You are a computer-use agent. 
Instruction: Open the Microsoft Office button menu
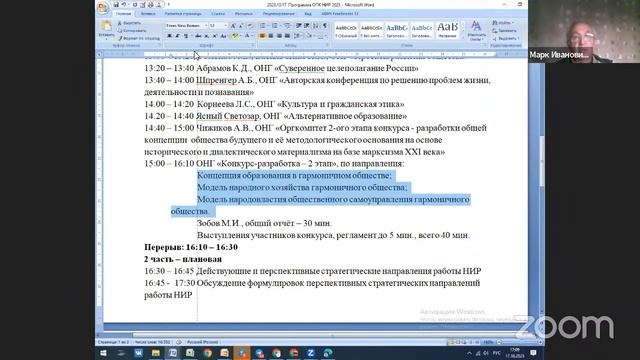(x=103, y=7)
